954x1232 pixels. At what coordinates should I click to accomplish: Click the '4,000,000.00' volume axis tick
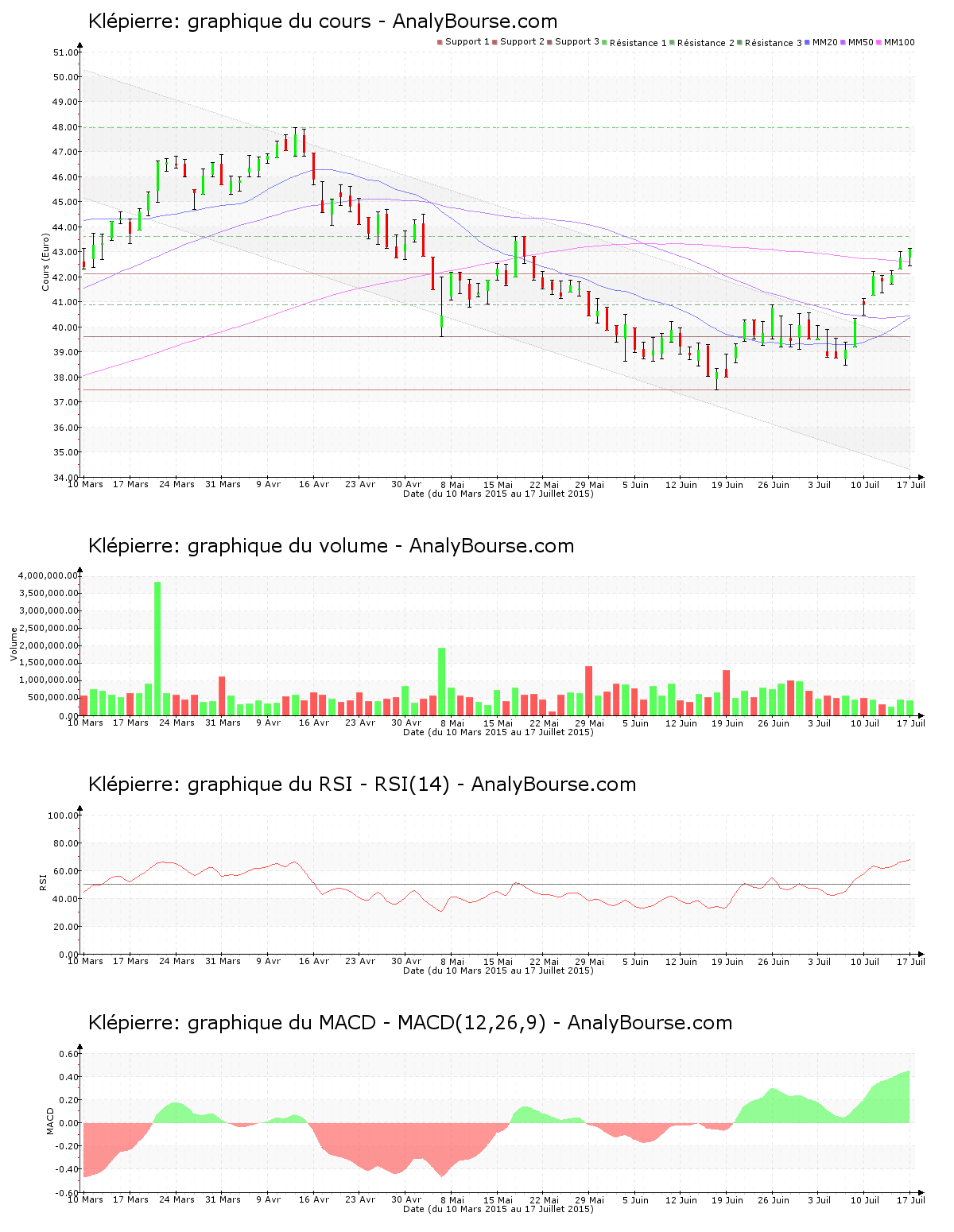tap(48, 575)
